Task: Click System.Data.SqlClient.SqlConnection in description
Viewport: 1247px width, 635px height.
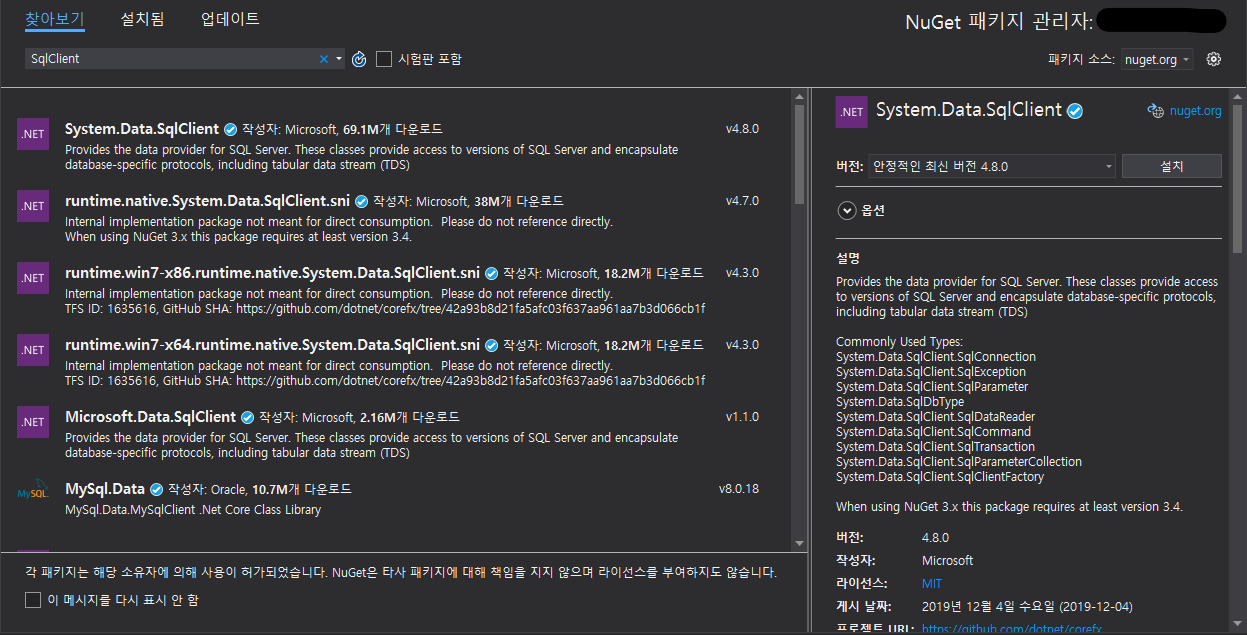Action: (936, 357)
